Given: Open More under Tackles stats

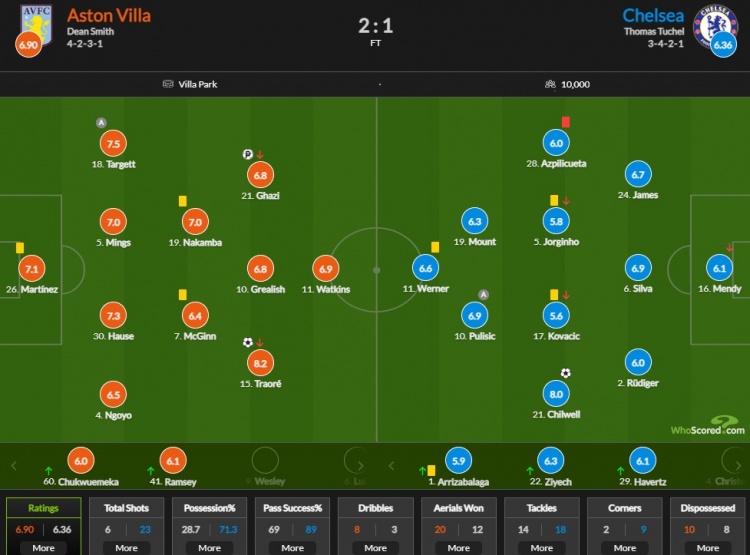Looking at the screenshot, I should [541, 547].
